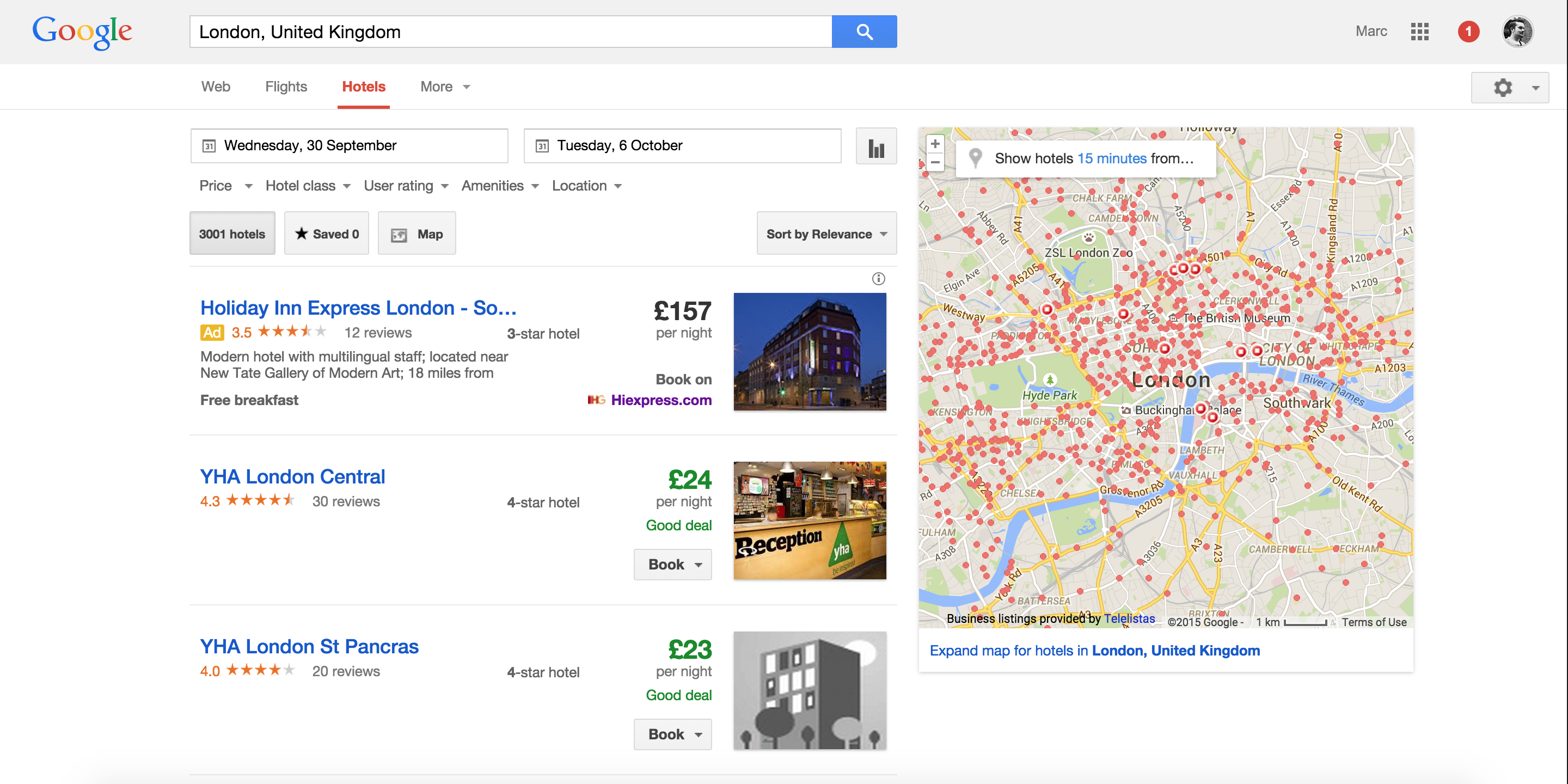Image resolution: width=1568 pixels, height=784 pixels.
Task: Zoom out on the map
Action: point(935,163)
